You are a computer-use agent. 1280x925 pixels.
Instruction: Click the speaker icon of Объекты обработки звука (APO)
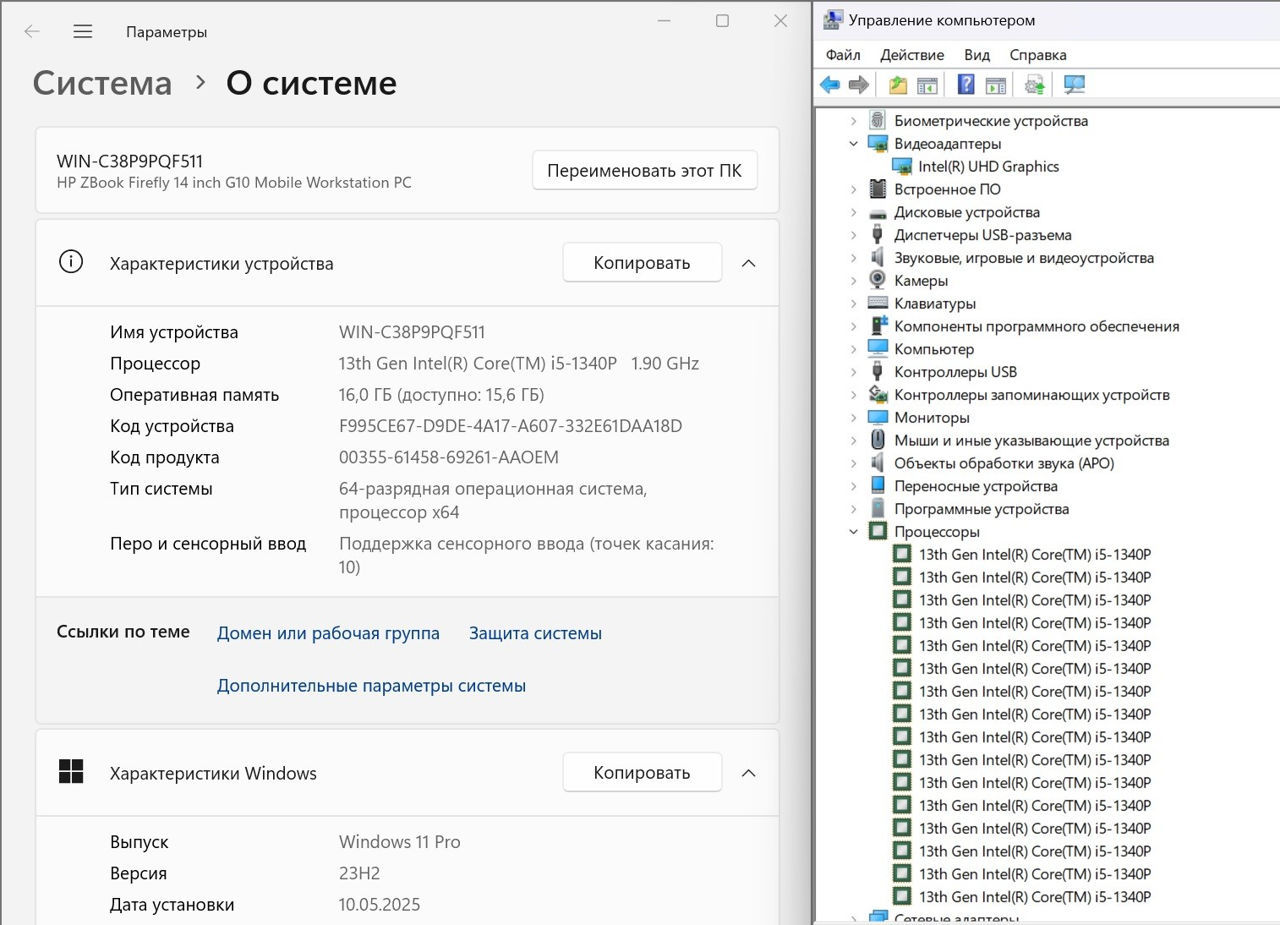[x=877, y=463]
